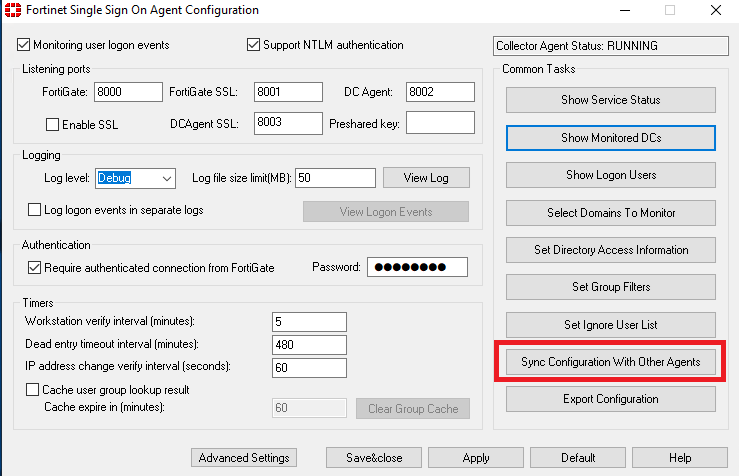
Task: Click Export Configuration button
Action: coord(611,399)
